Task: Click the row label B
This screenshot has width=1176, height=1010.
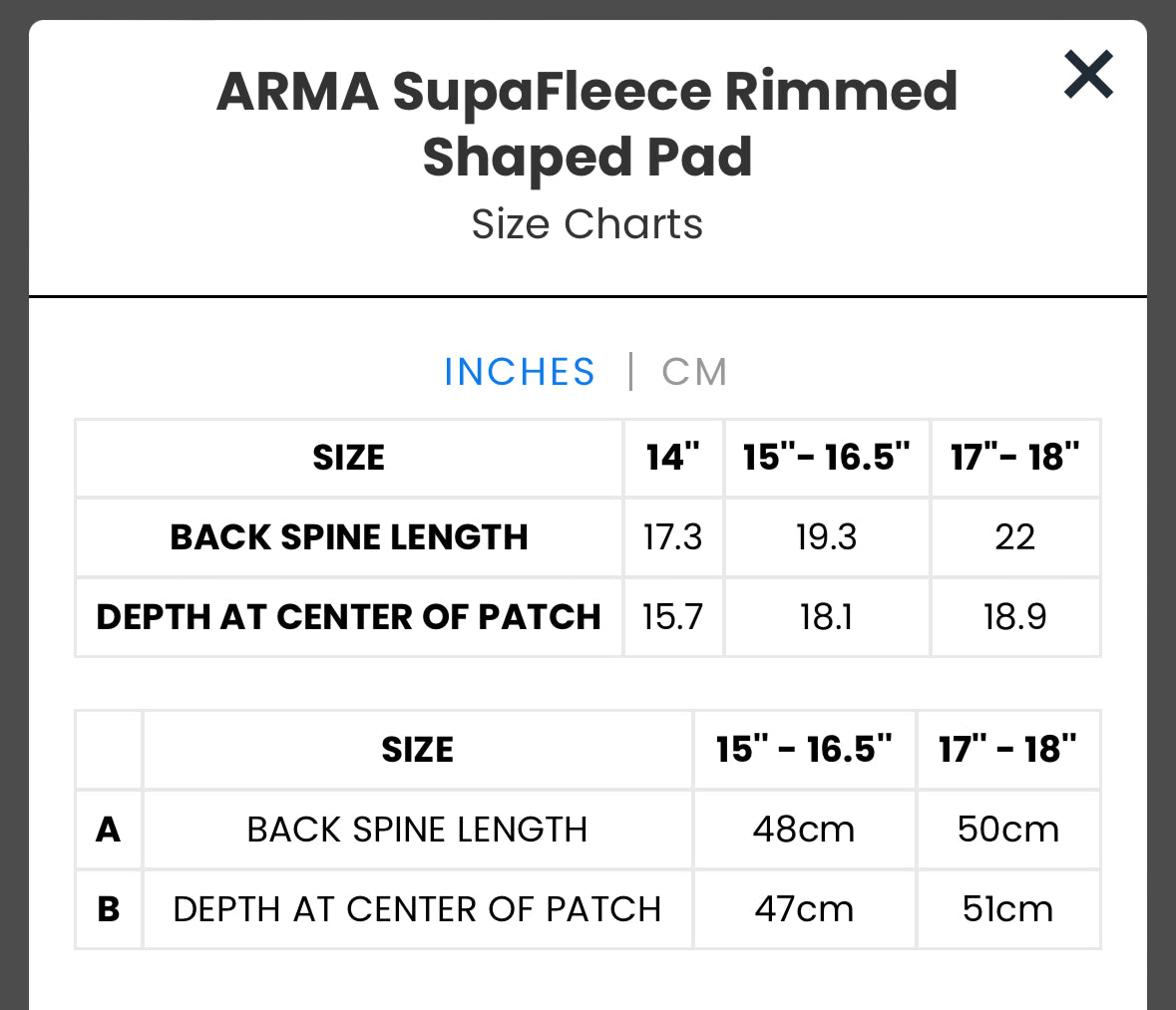Action: coord(109,909)
